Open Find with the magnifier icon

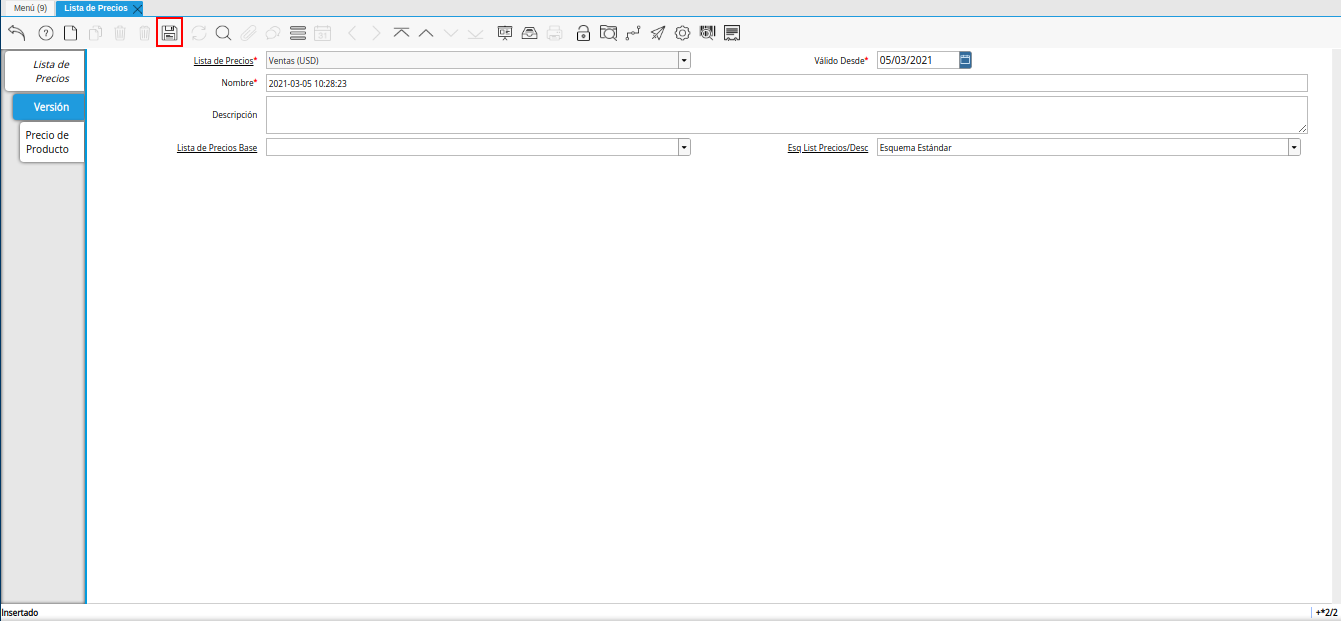pos(223,33)
